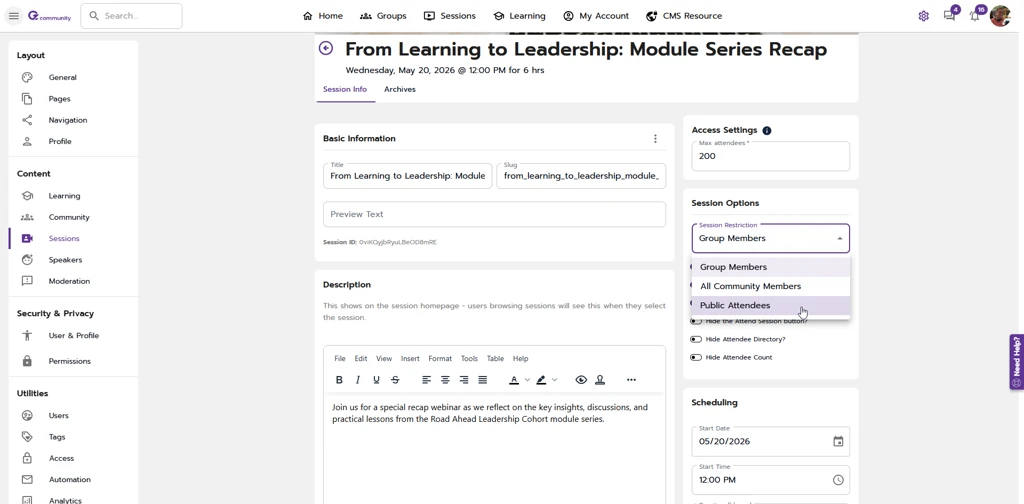The height and width of the screenshot is (504, 1024).
Task: Select Public Attendees from restriction list
Action: pyautogui.click(x=735, y=306)
